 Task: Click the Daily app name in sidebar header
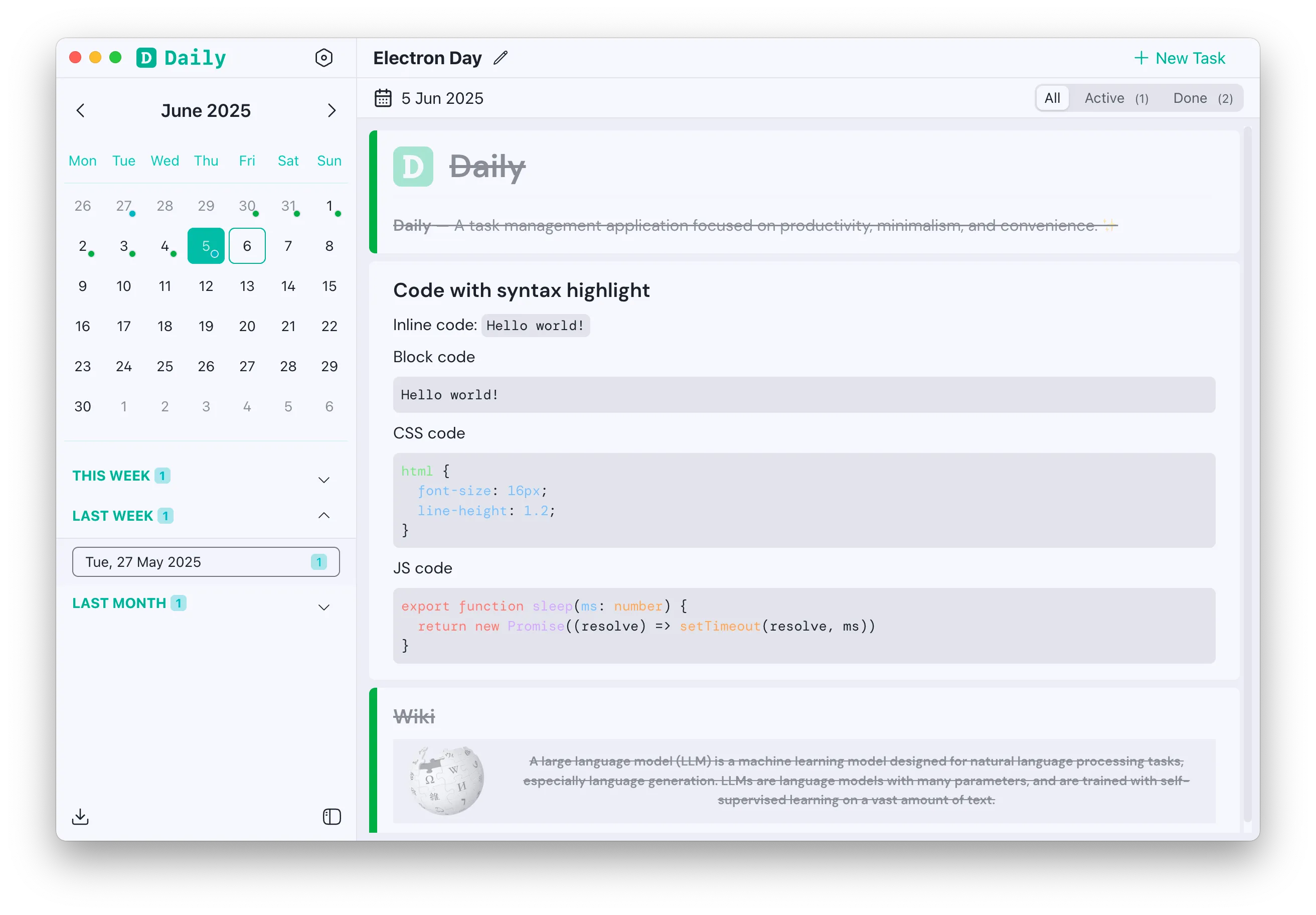click(x=195, y=58)
